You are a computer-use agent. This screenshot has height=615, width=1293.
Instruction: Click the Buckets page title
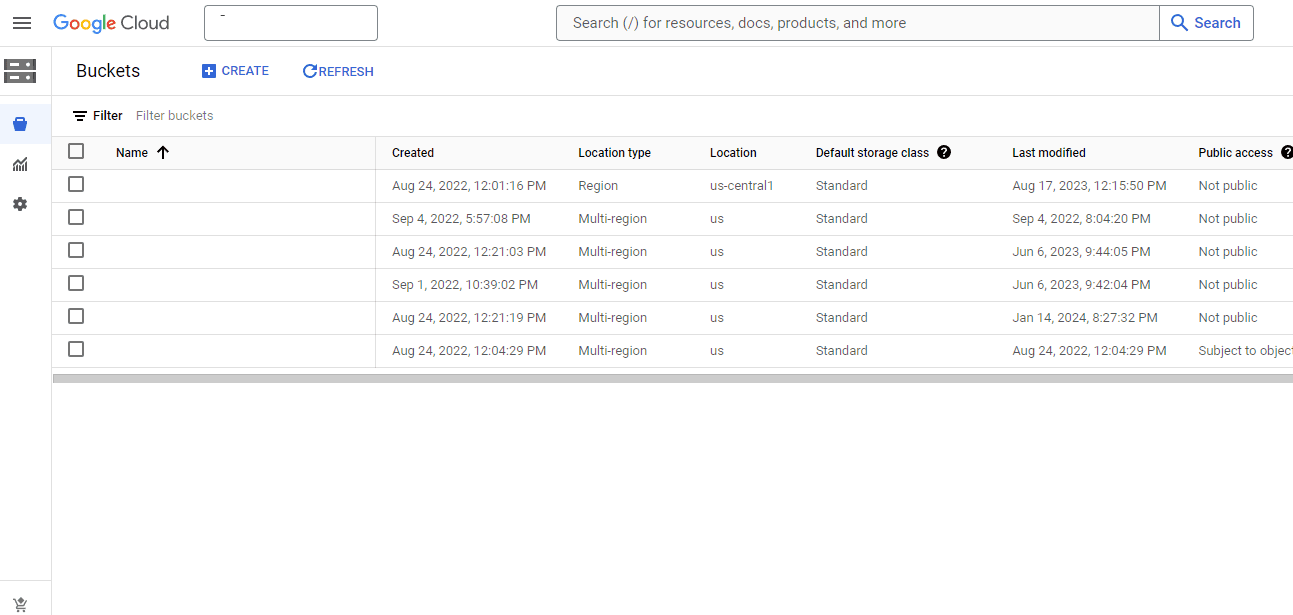click(108, 71)
